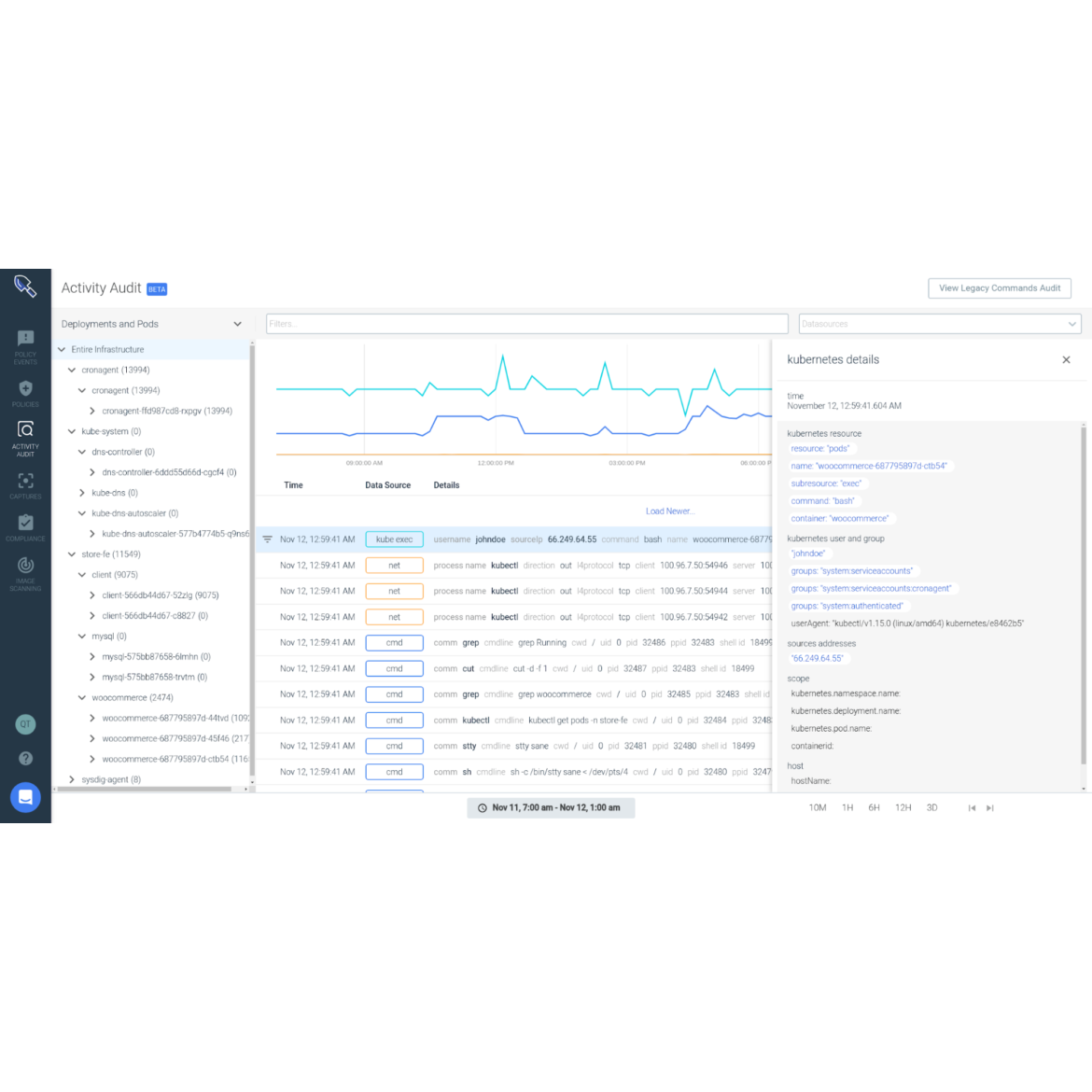The width and height of the screenshot is (1092, 1092).
Task: Click the Load Newer link
Action: point(670,511)
